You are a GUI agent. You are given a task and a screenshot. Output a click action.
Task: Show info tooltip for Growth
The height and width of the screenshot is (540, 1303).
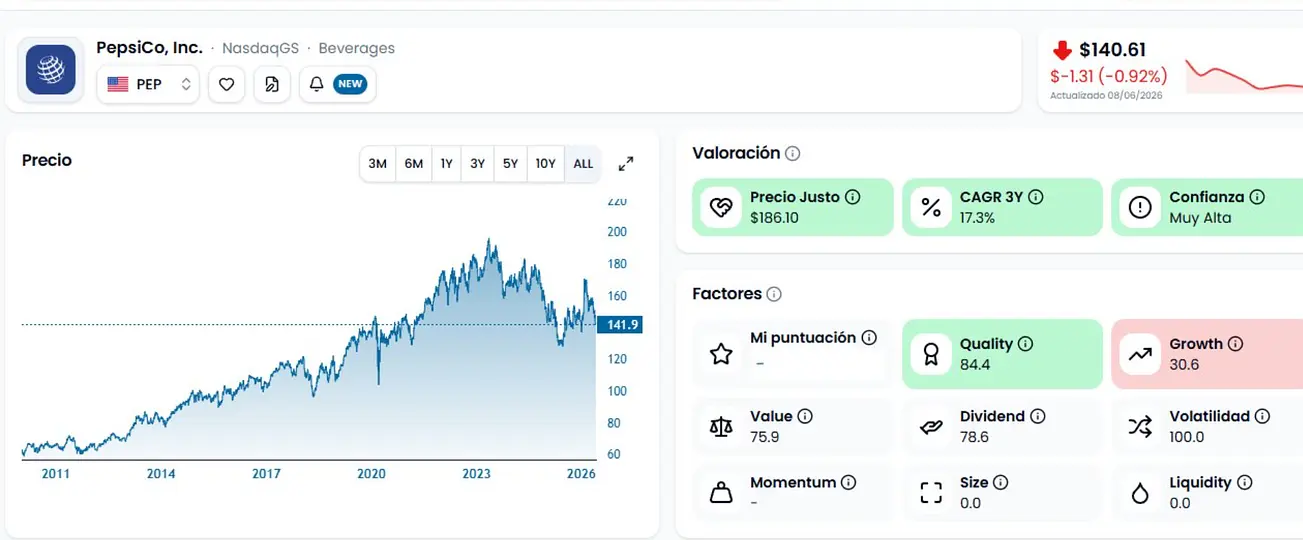[x=1236, y=344]
